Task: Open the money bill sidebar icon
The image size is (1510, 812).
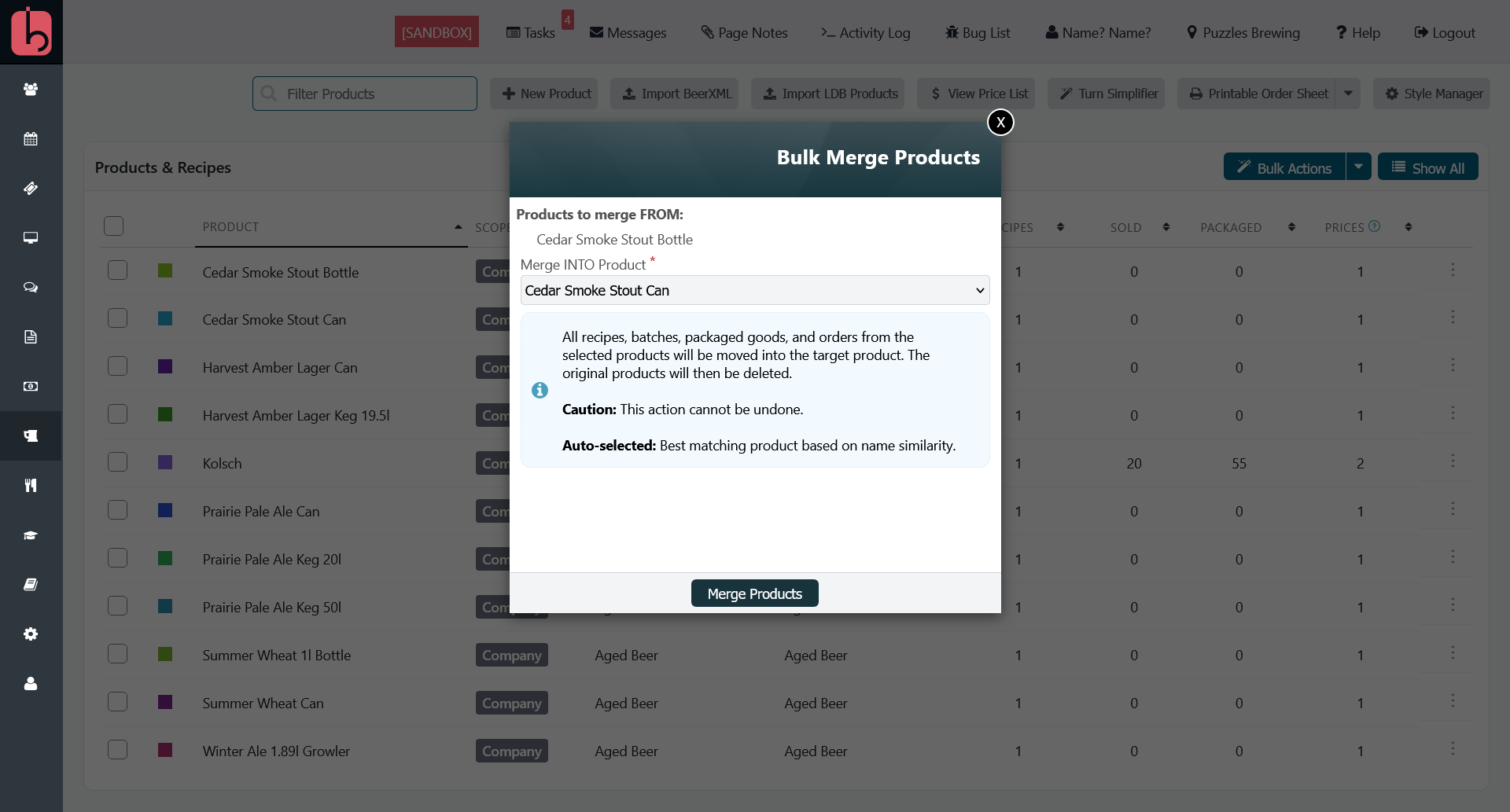Action: [31, 386]
